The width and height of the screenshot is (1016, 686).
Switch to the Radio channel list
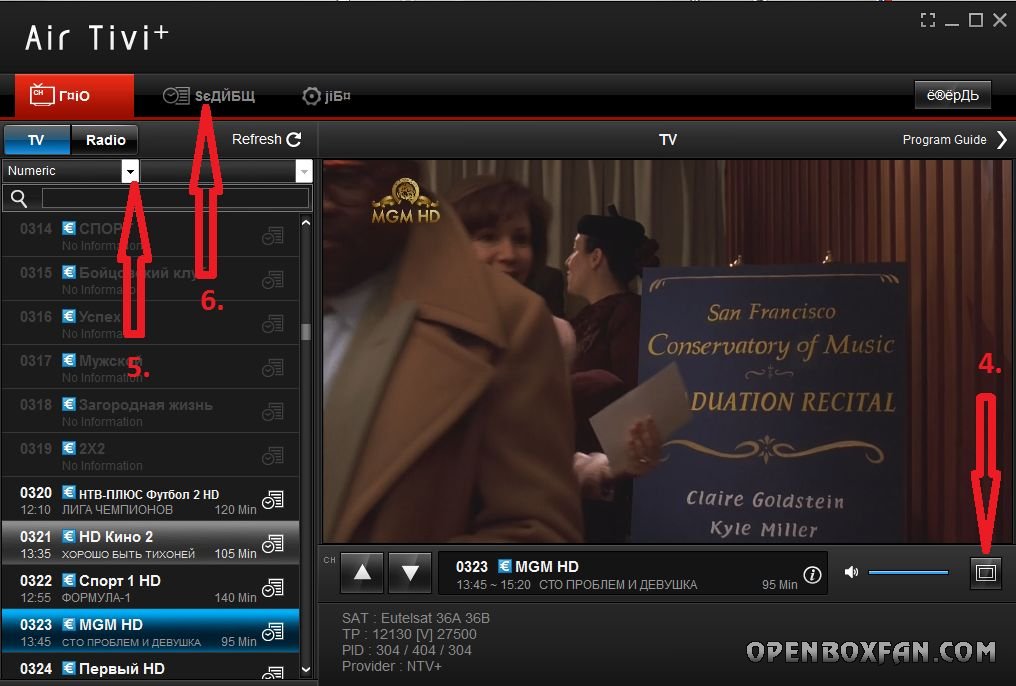(106, 140)
